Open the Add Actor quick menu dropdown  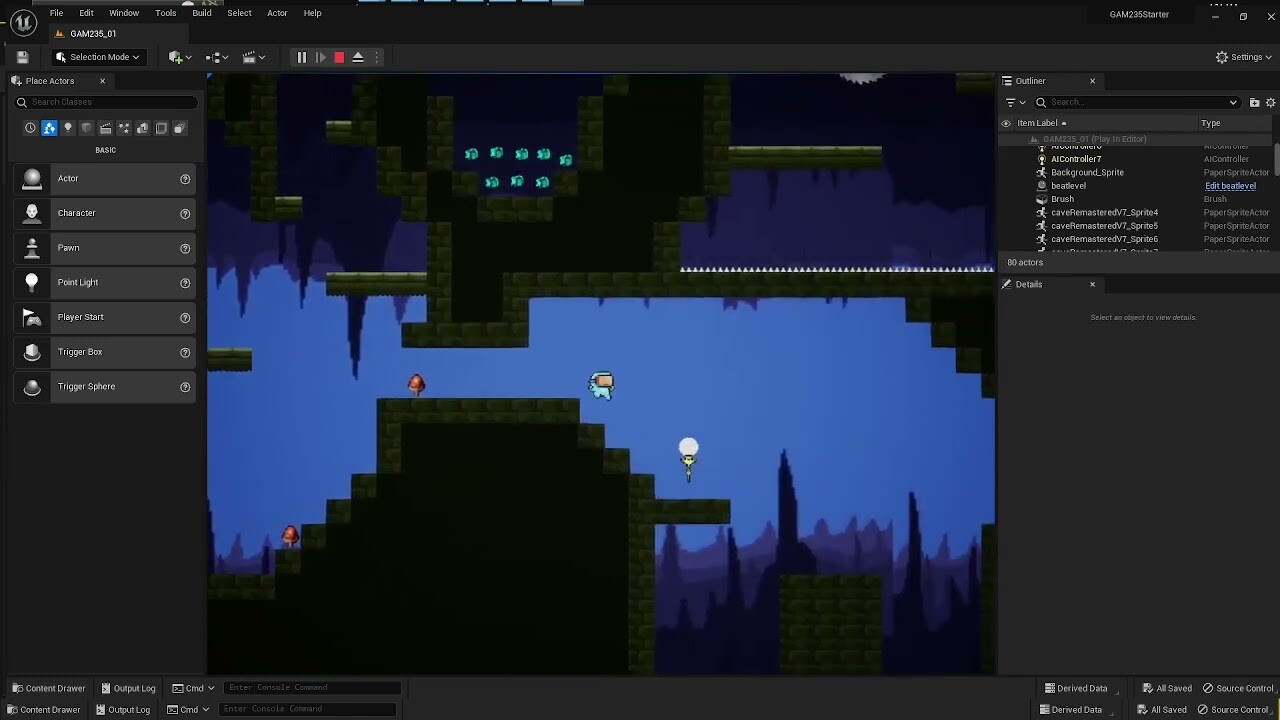178,57
